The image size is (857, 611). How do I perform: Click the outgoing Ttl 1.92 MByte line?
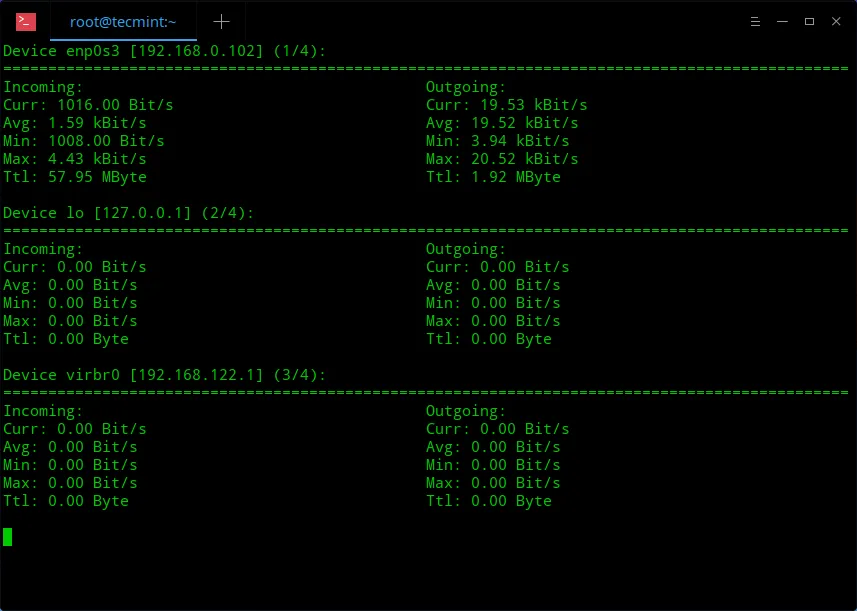coord(493,177)
